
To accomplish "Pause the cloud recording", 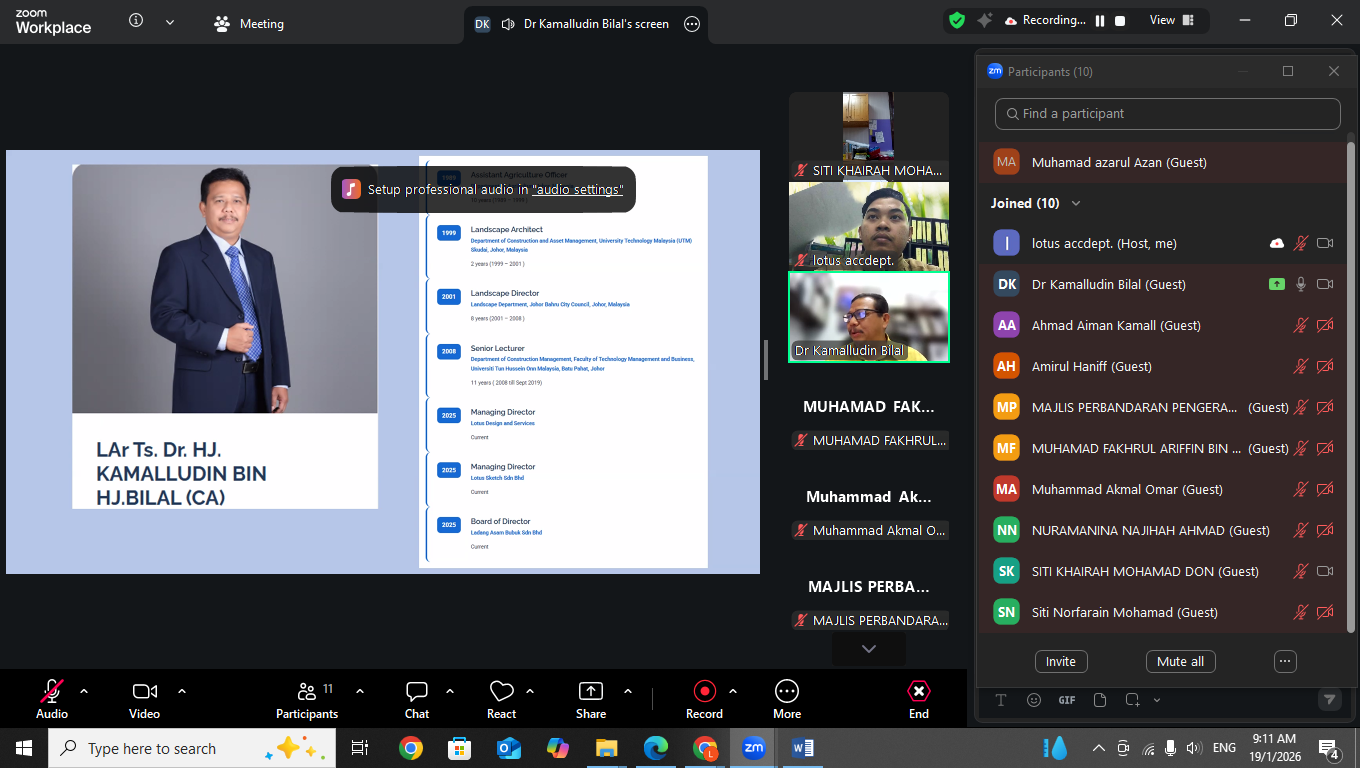I will click(x=1100, y=20).
